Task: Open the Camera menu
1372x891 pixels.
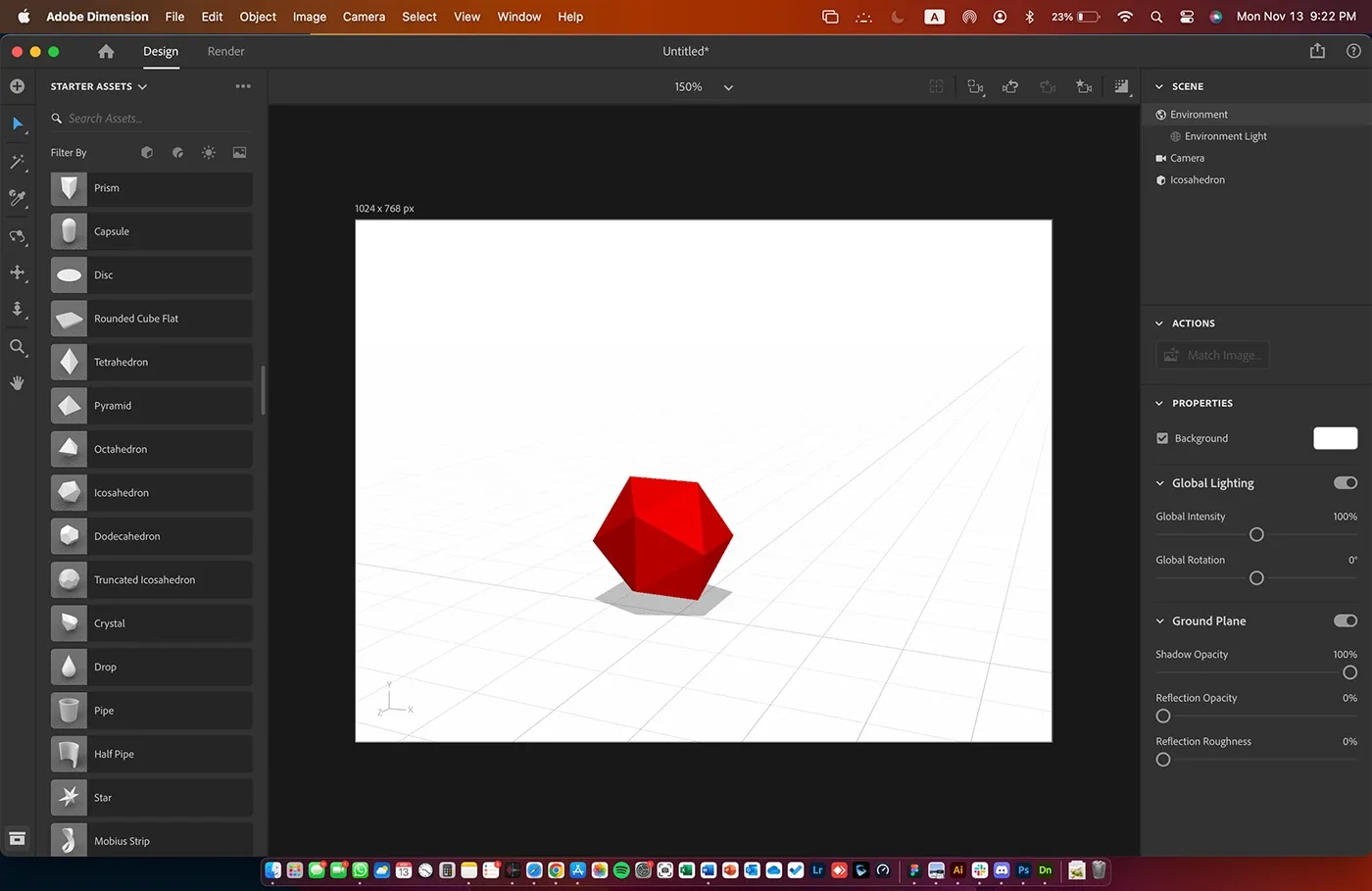Action: tap(364, 17)
